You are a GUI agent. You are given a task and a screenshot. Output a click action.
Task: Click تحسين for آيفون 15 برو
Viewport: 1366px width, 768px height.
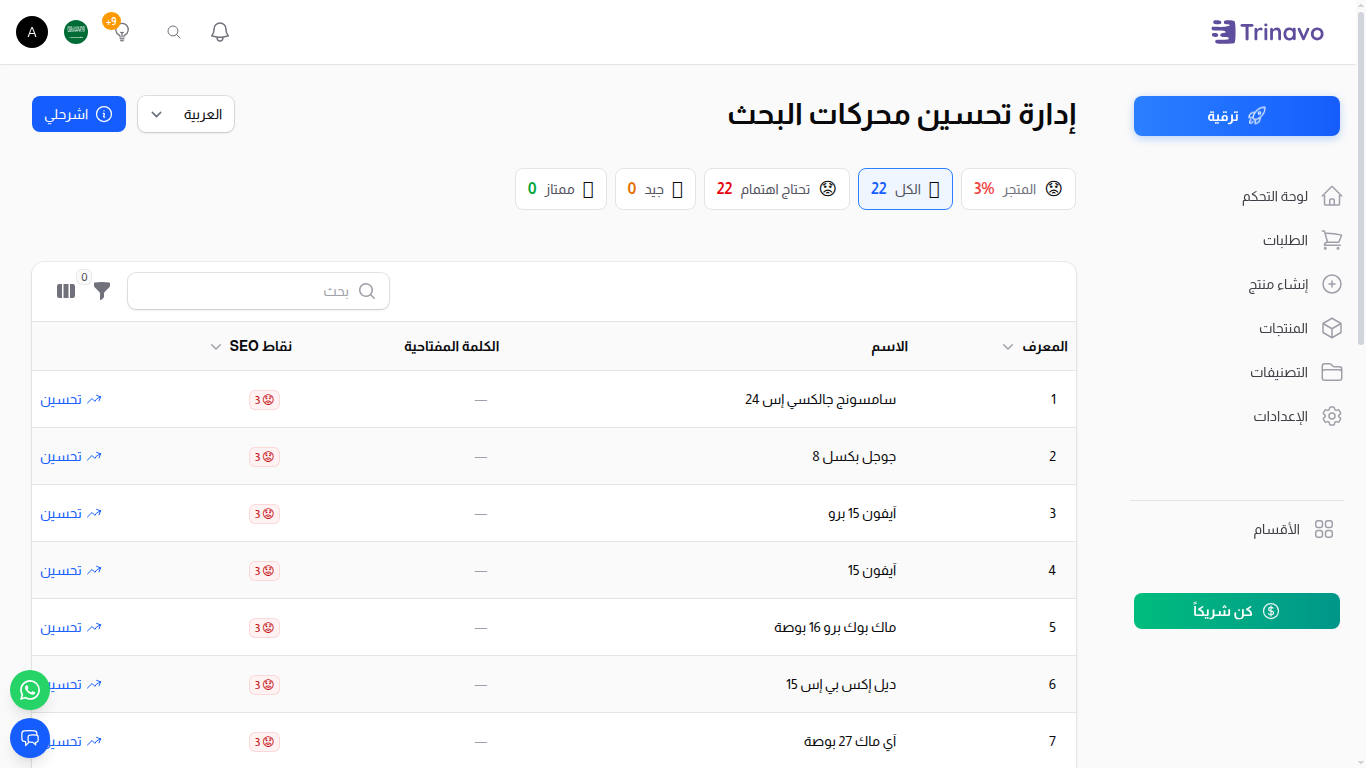(71, 513)
